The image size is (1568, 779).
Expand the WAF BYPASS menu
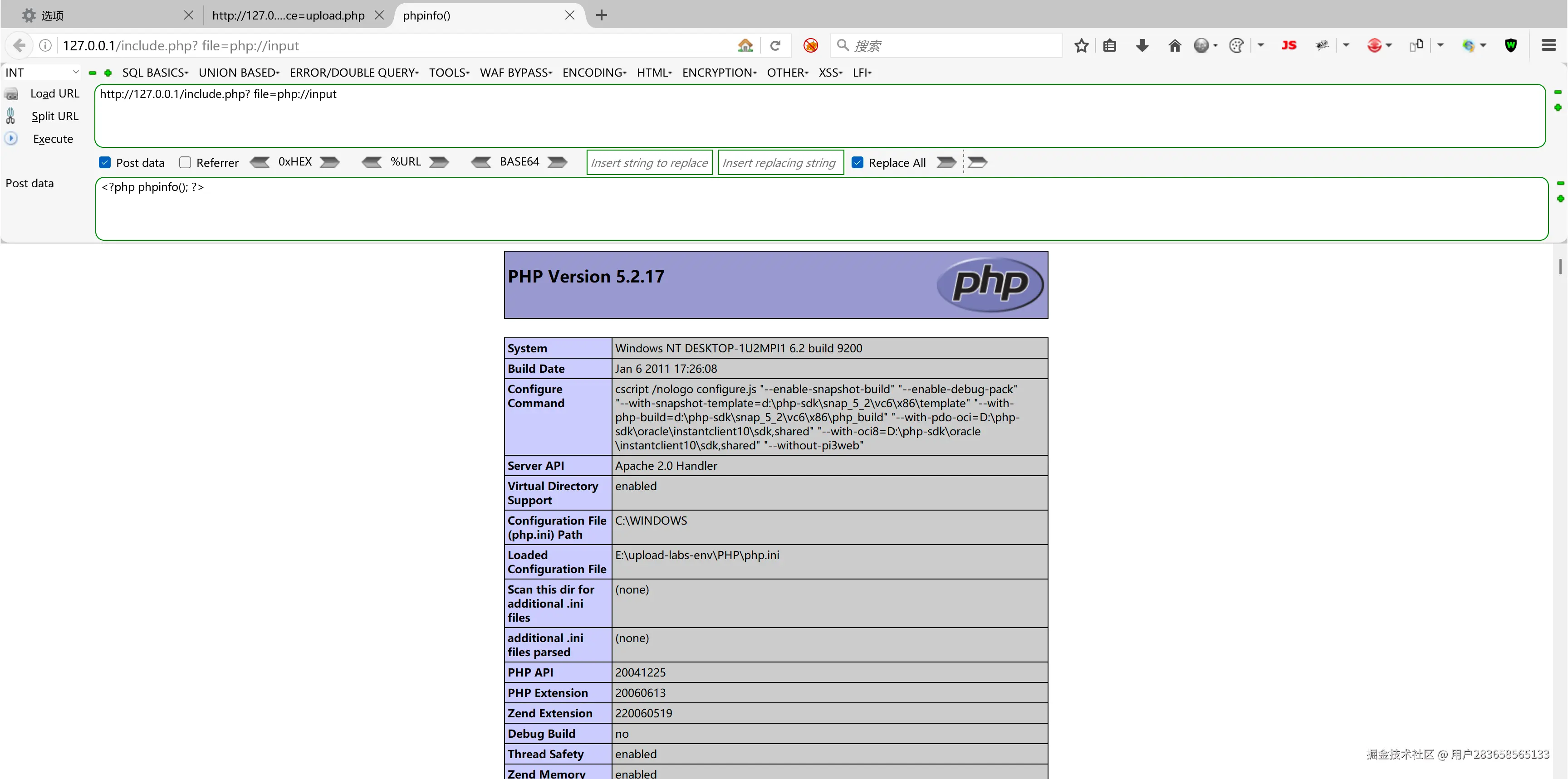(x=515, y=73)
